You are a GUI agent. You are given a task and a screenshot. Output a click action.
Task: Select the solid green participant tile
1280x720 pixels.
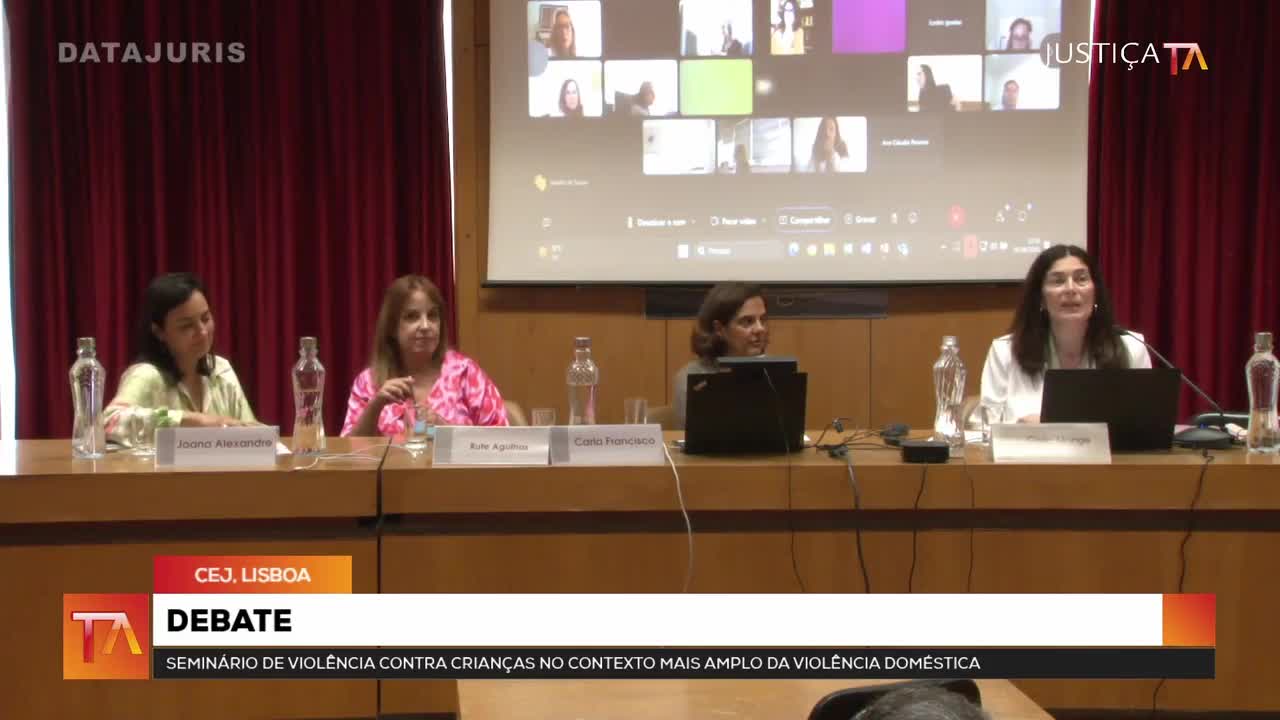[716, 87]
